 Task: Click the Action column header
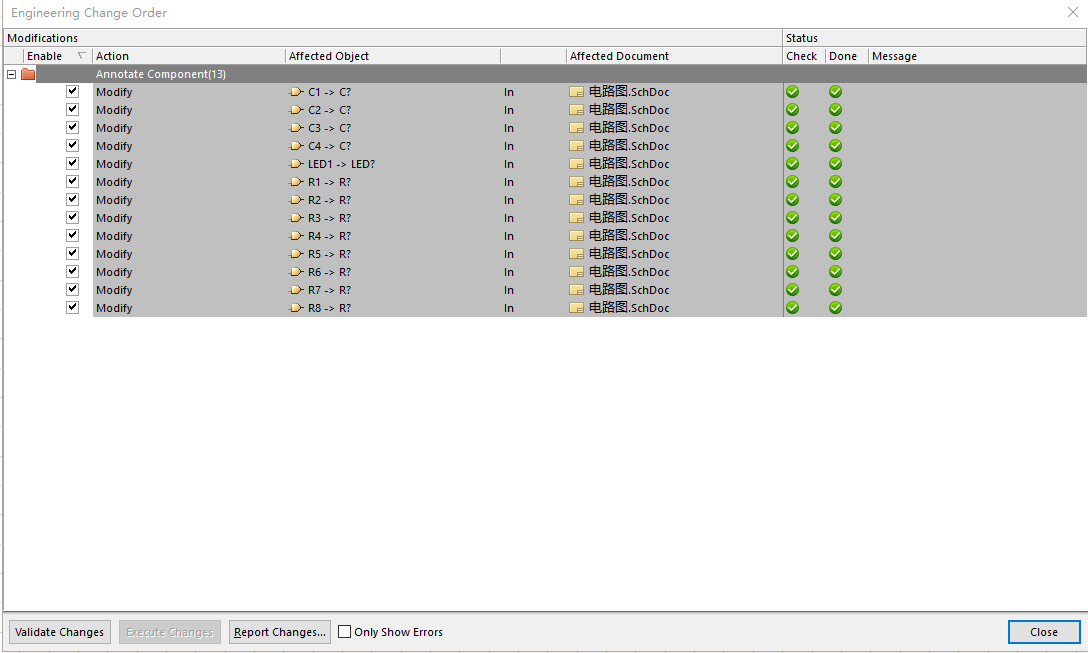189,56
